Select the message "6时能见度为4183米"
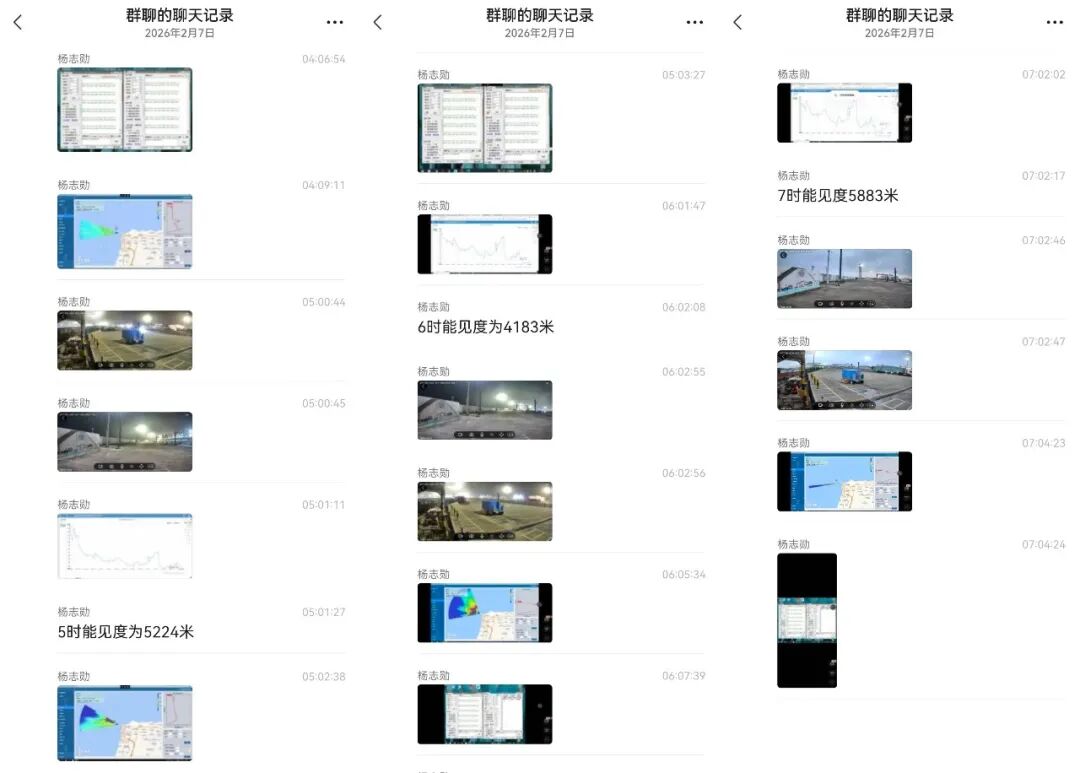The width and height of the screenshot is (1080, 773). pyautogui.click(x=485, y=327)
